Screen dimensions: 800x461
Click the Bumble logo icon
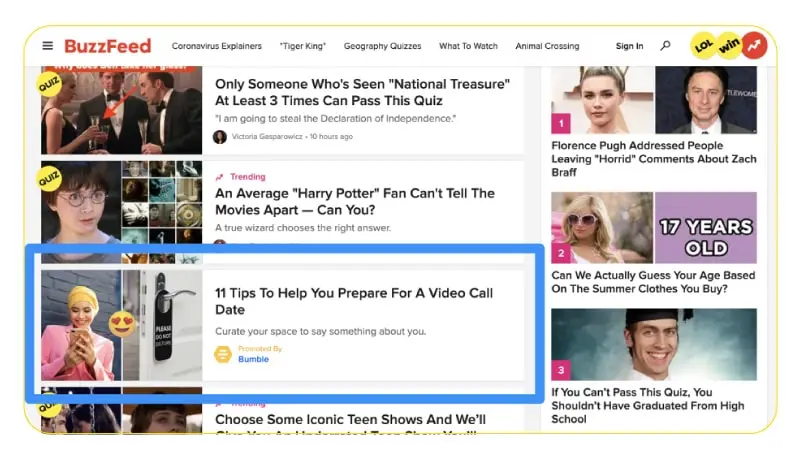point(223,354)
